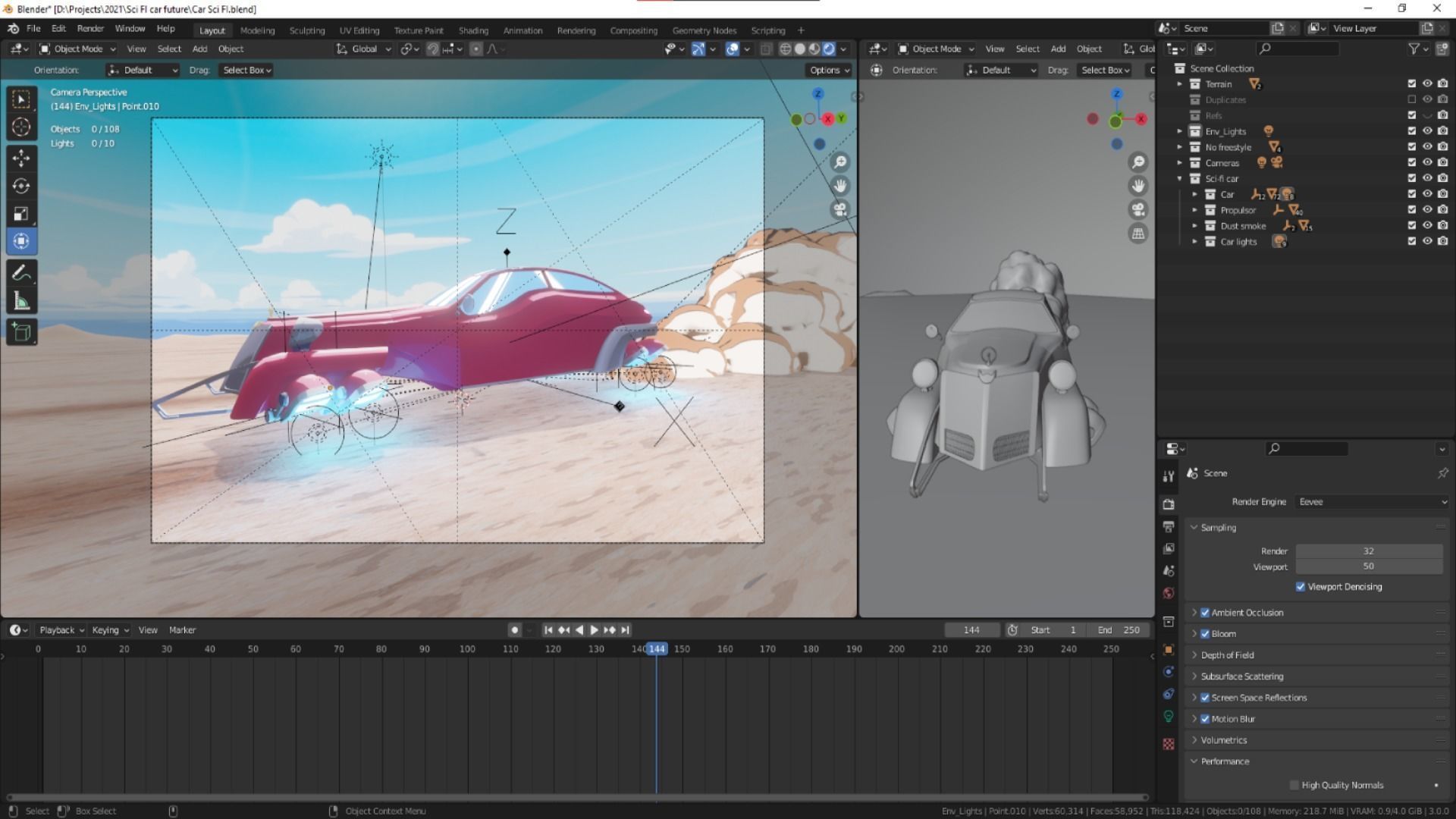Image resolution: width=1456 pixels, height=819 pixels.
Task: Select the Annotate tool
Action: point(21,273)
